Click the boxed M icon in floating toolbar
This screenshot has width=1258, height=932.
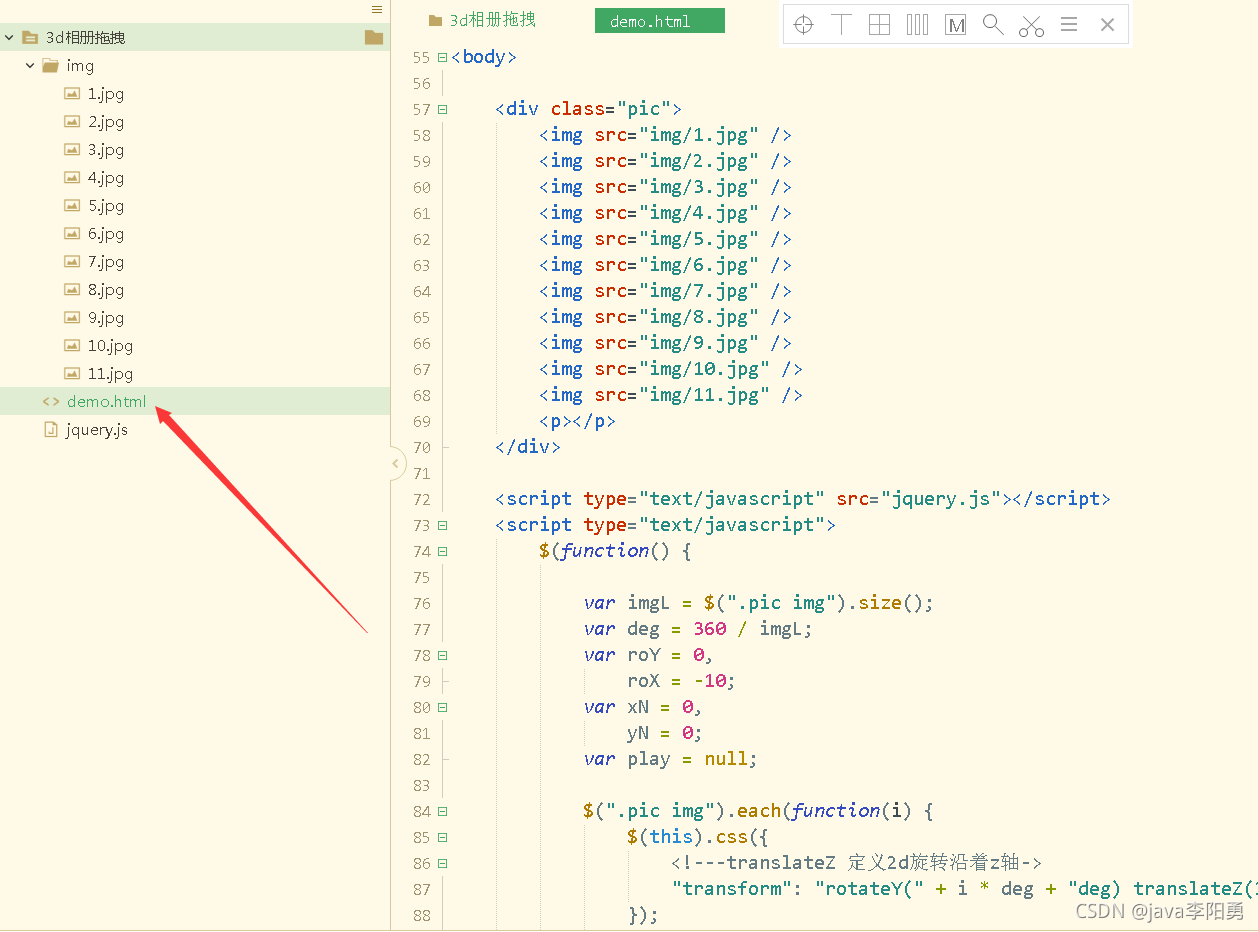pyautogui.click(x=956, y=25)
